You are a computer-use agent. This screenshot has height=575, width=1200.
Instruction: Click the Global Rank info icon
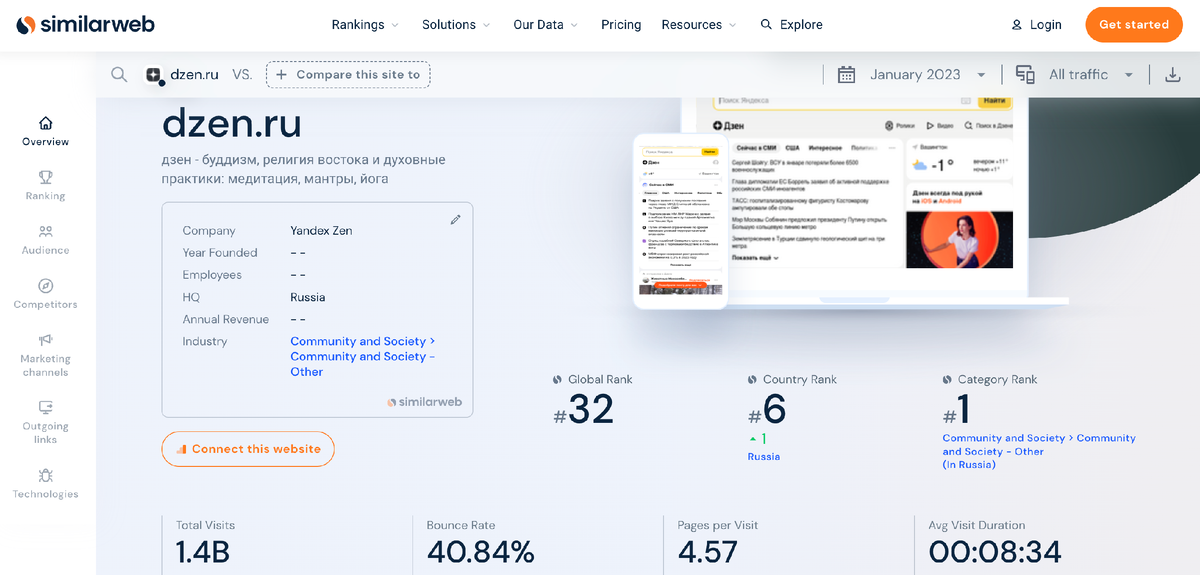557,380
